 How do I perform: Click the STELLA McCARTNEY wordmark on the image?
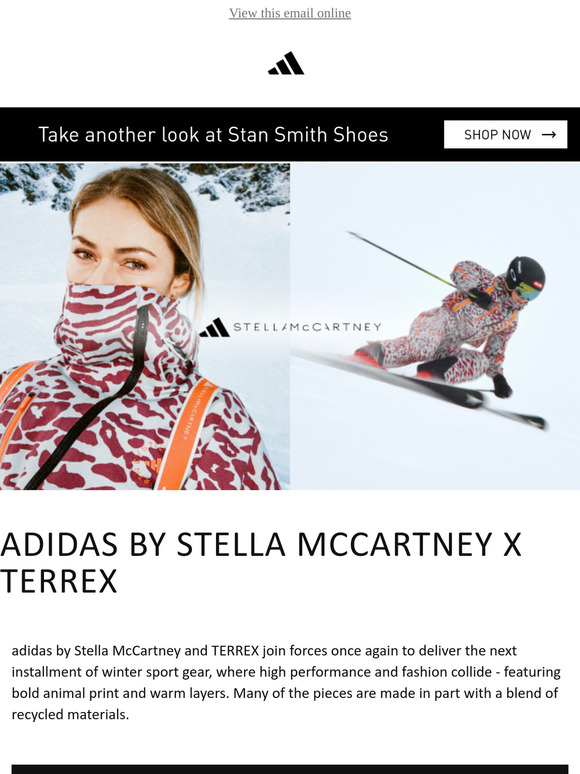[308, 327]
